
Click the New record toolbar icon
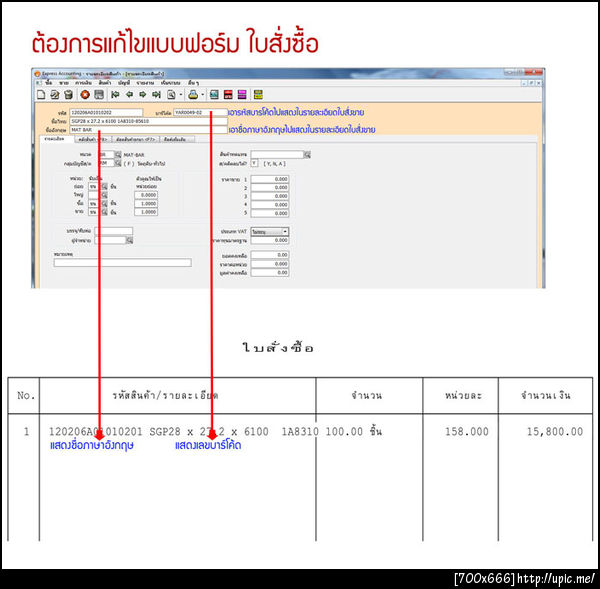[x=41, y=95]
